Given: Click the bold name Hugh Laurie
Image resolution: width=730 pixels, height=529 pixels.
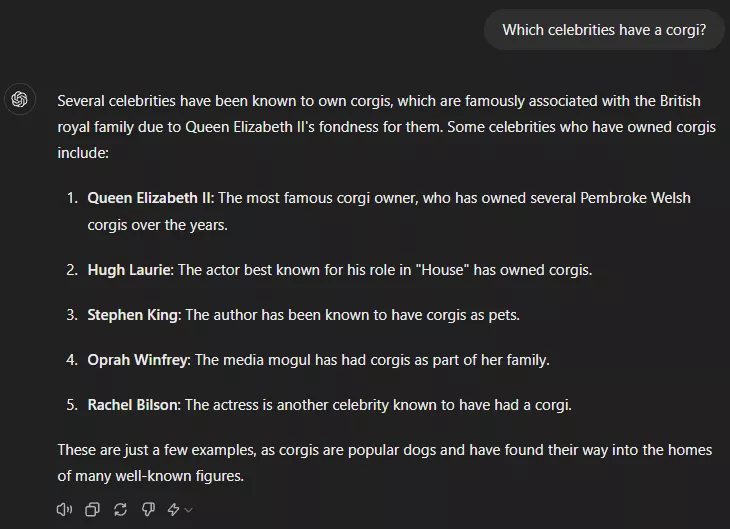Looking at the screenshot, I should click(x=129, y=270).
